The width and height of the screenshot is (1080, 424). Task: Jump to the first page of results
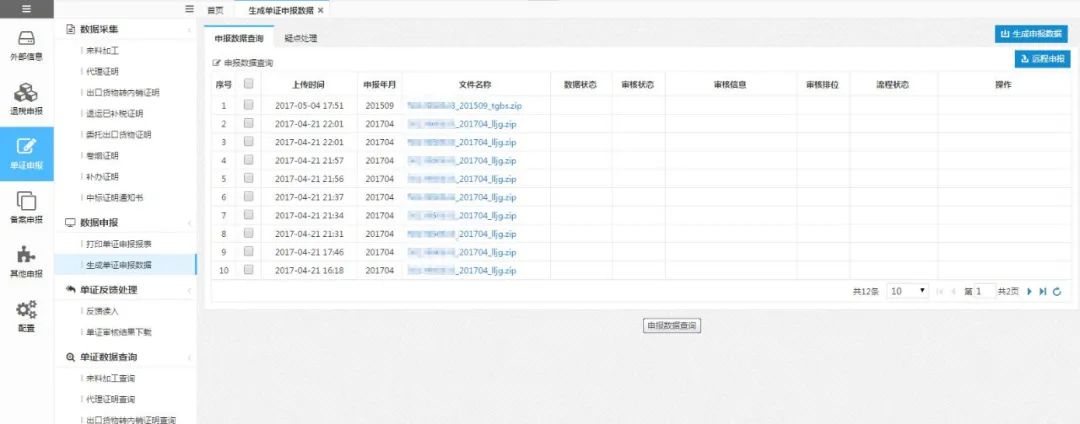coord(941,292)
